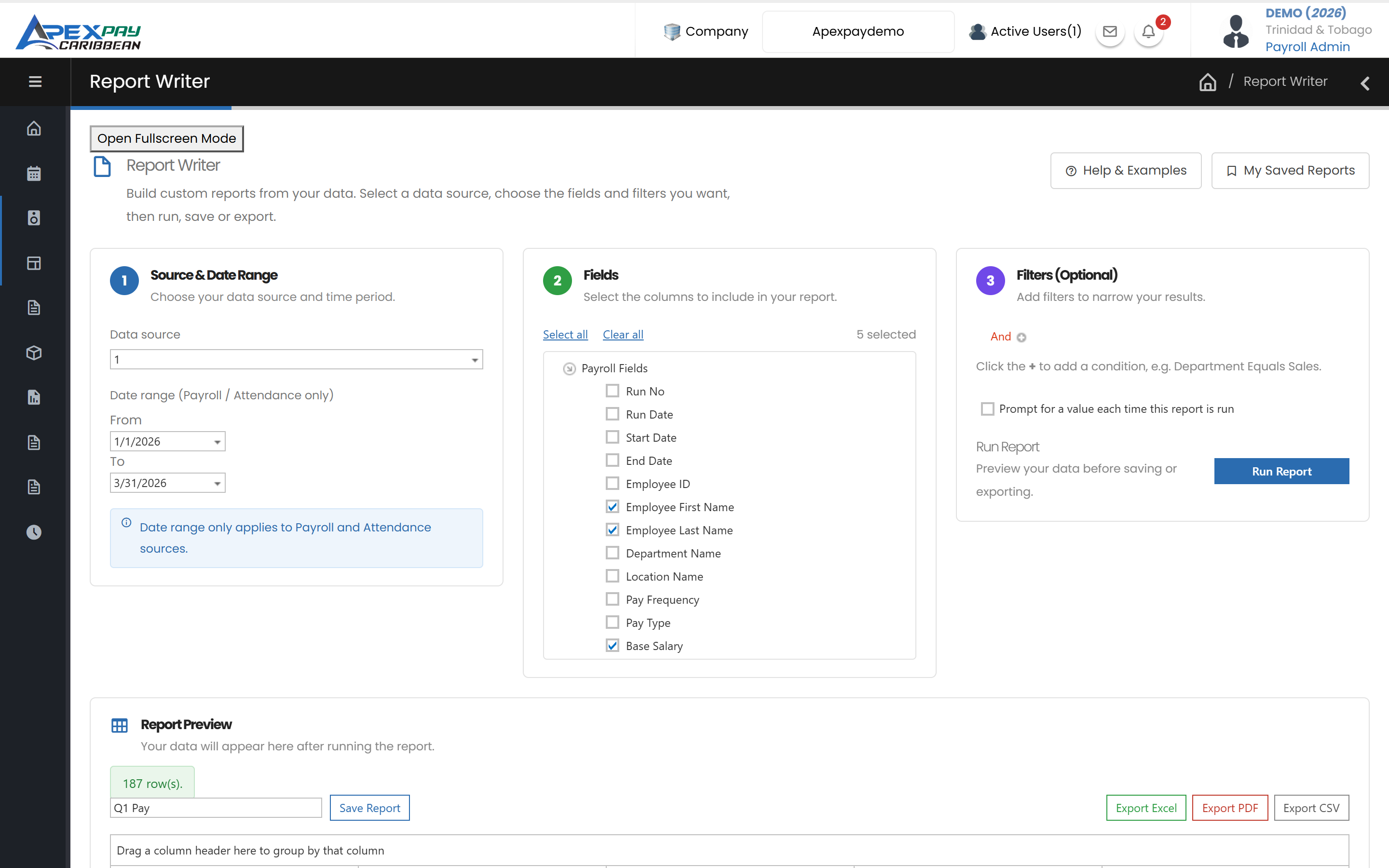Image resolution: width=1389 pixels, height=868 pixels.
Task: Click the Save Report button
Action: [x=369, y=808]
